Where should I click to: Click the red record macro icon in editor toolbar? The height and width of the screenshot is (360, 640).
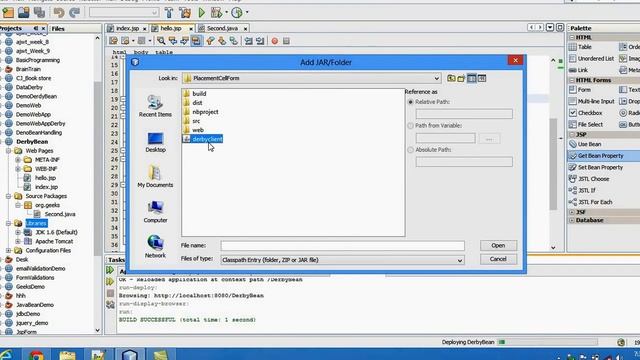click(x=275, y=41)
